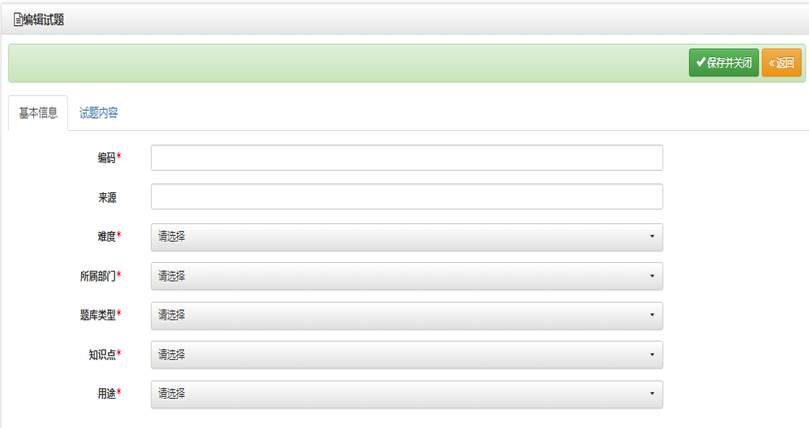Switch to the 基本信息 tab
Viewport: 809px width, 428px height.
[x=38, y=113]
